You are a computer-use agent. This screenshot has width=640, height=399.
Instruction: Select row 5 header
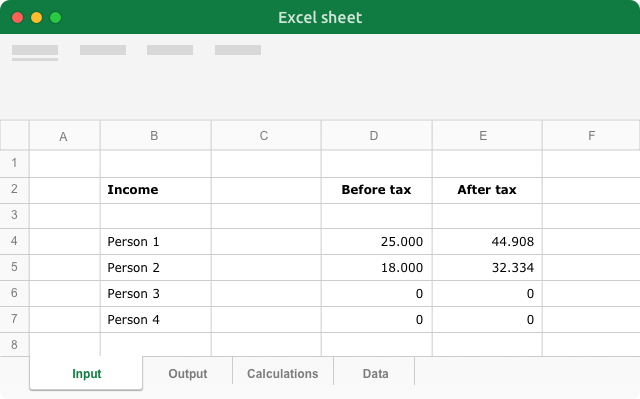point(14,268)
